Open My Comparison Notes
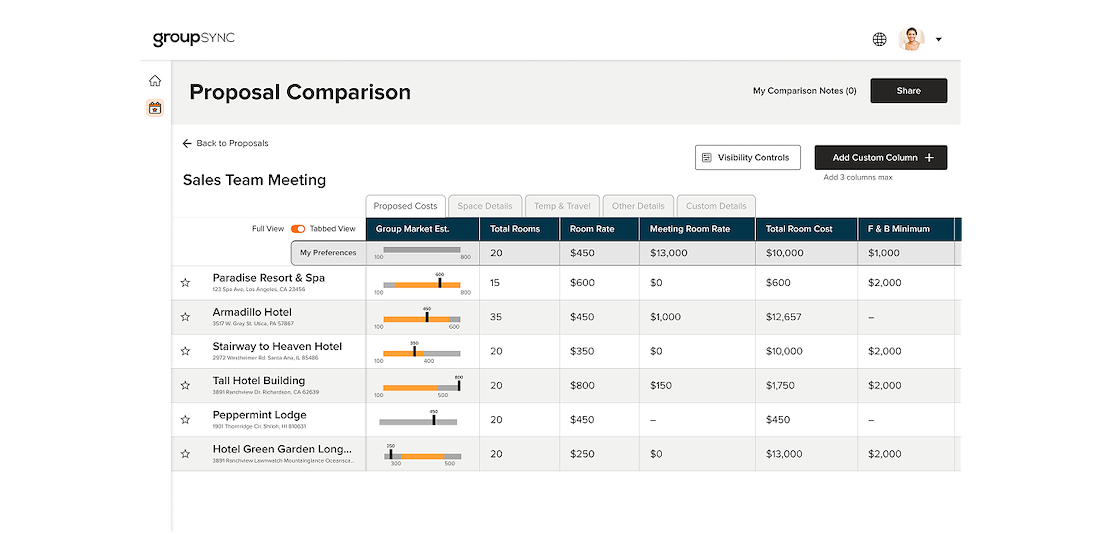Screen dimensions: 1100x550 pyautogui.click(x=804, y=91)
